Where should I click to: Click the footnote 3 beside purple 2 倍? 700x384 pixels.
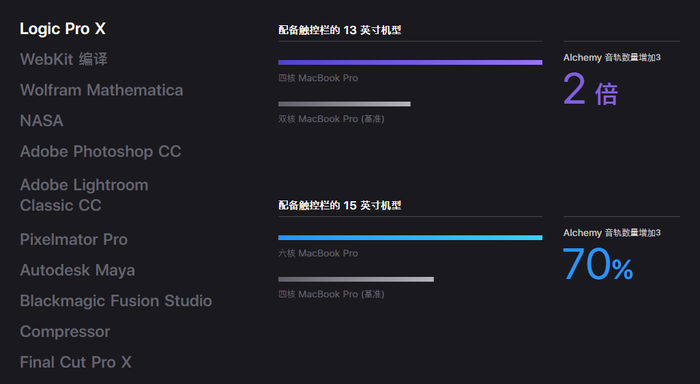658,57
